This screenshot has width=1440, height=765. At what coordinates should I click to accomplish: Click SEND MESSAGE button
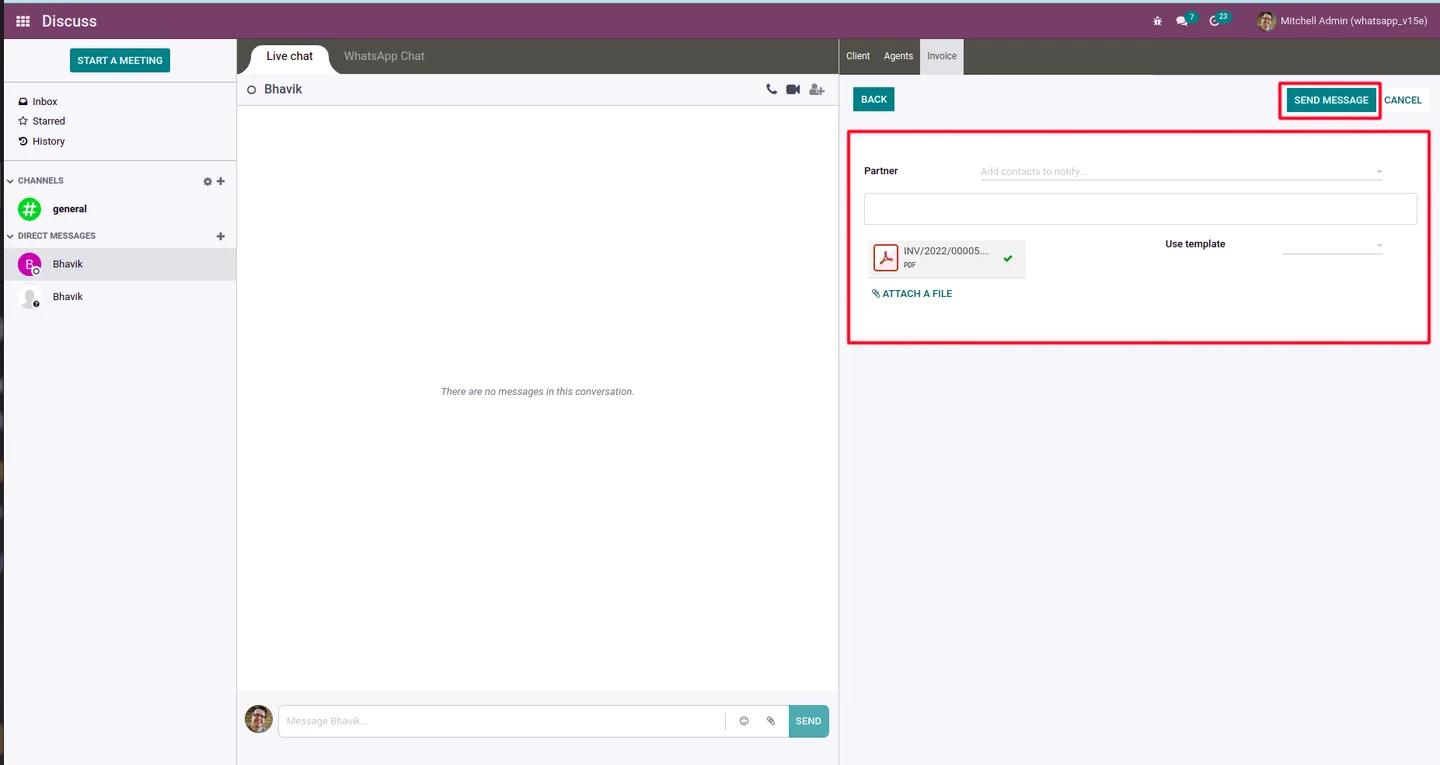coord(1331,100)
